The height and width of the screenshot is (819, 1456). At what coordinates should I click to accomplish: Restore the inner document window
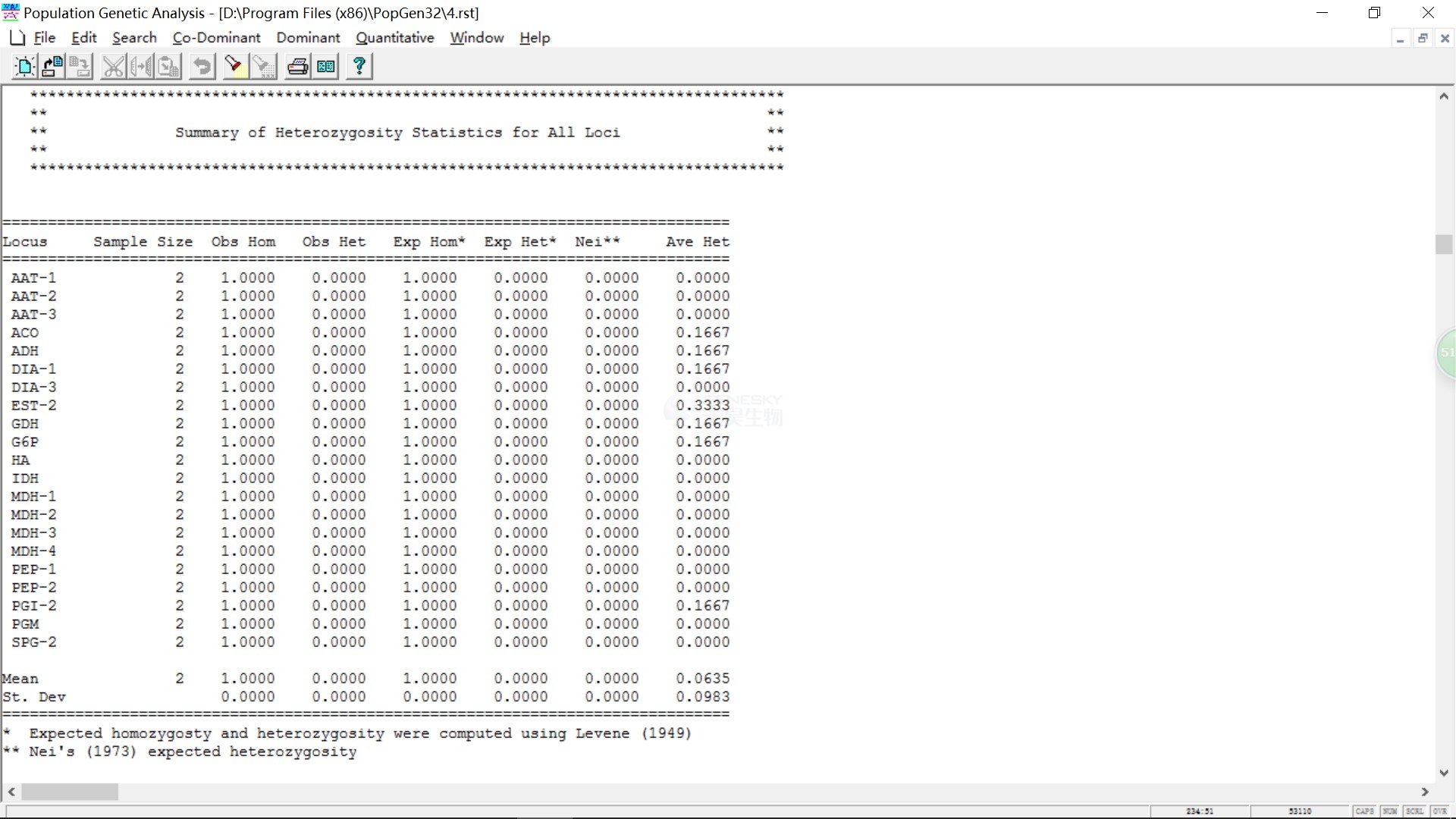[1423, 39]
